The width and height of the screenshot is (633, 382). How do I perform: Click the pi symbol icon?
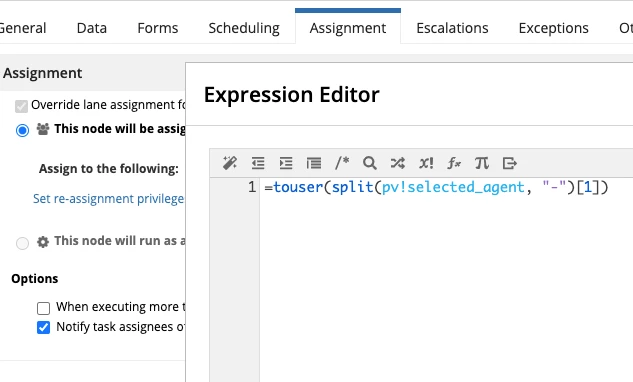click(482, 163)
